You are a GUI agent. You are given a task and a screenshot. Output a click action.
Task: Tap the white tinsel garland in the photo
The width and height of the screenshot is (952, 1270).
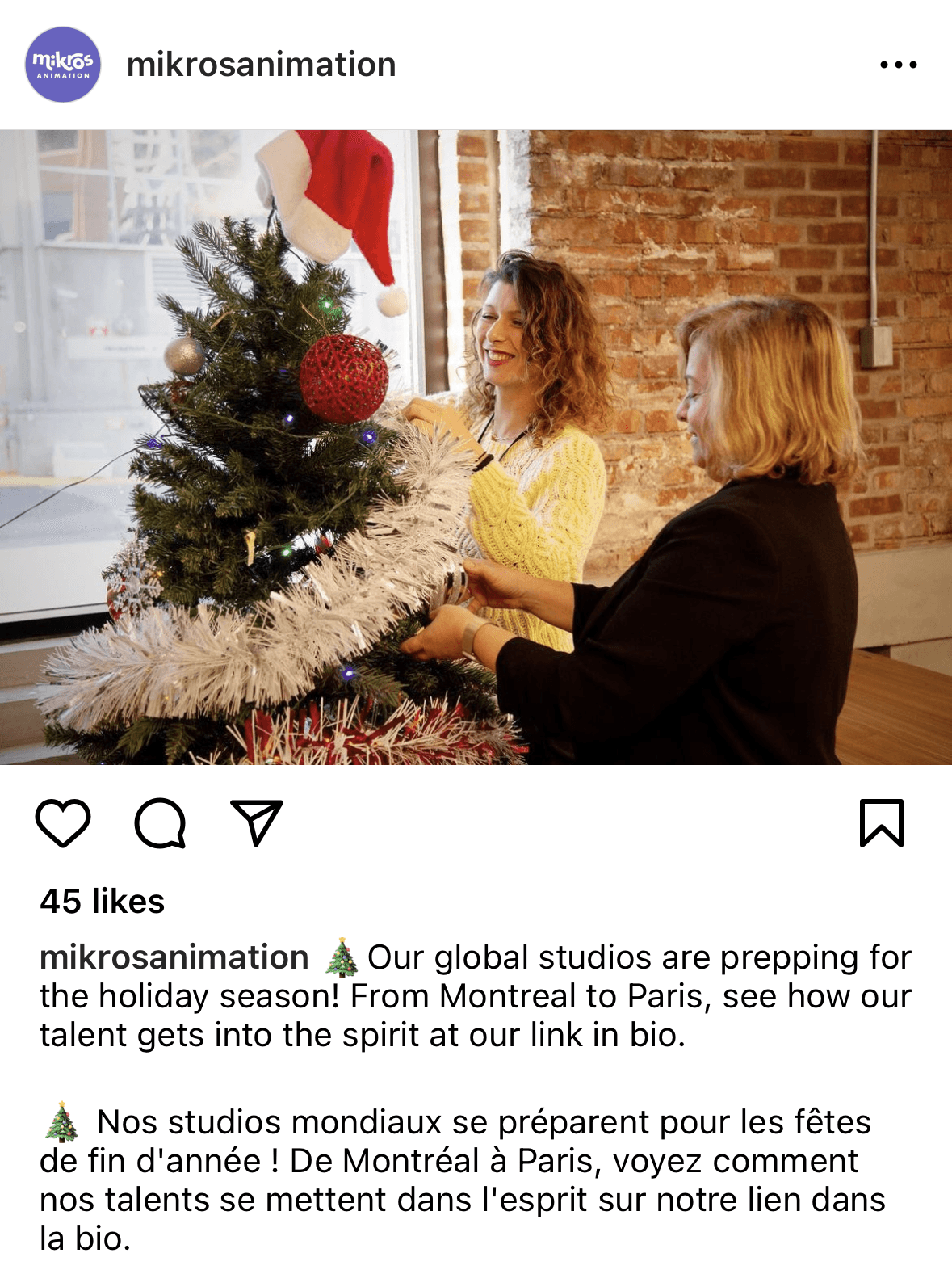coord(266,614)
